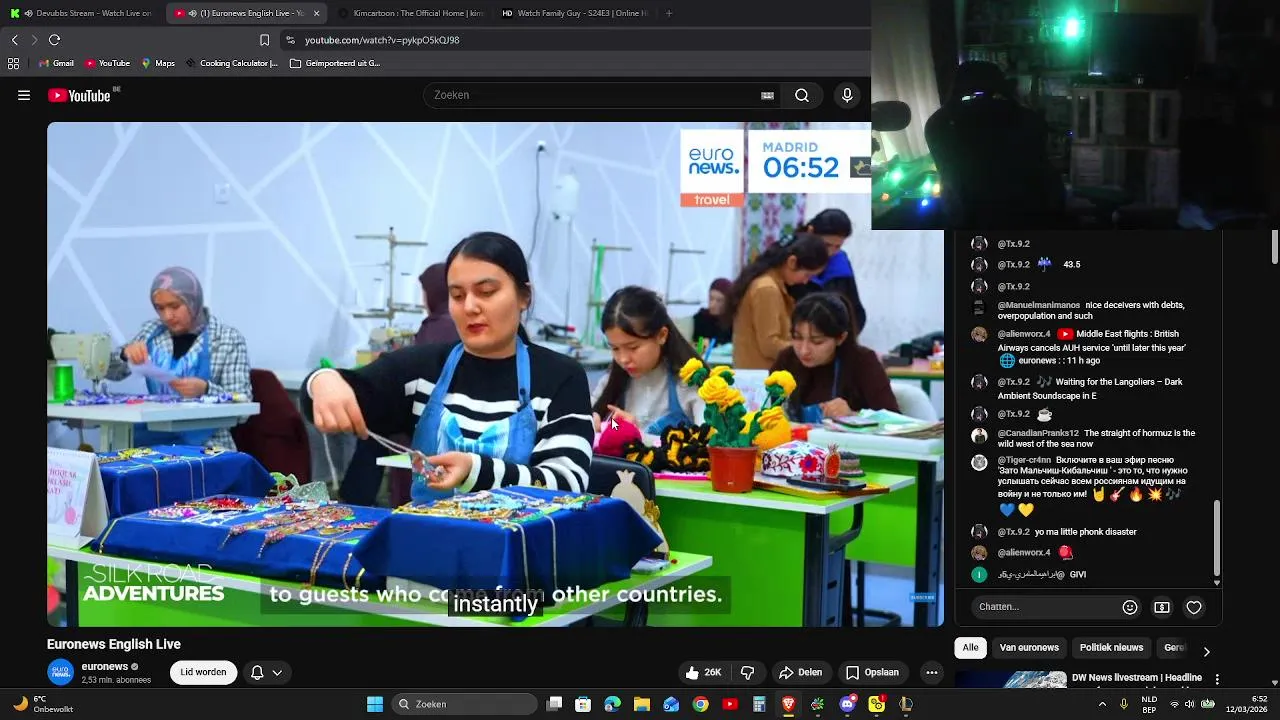Click the YouTube search magnifier button
Viewport: 1280px width, 720px height.
click(802, 95)
